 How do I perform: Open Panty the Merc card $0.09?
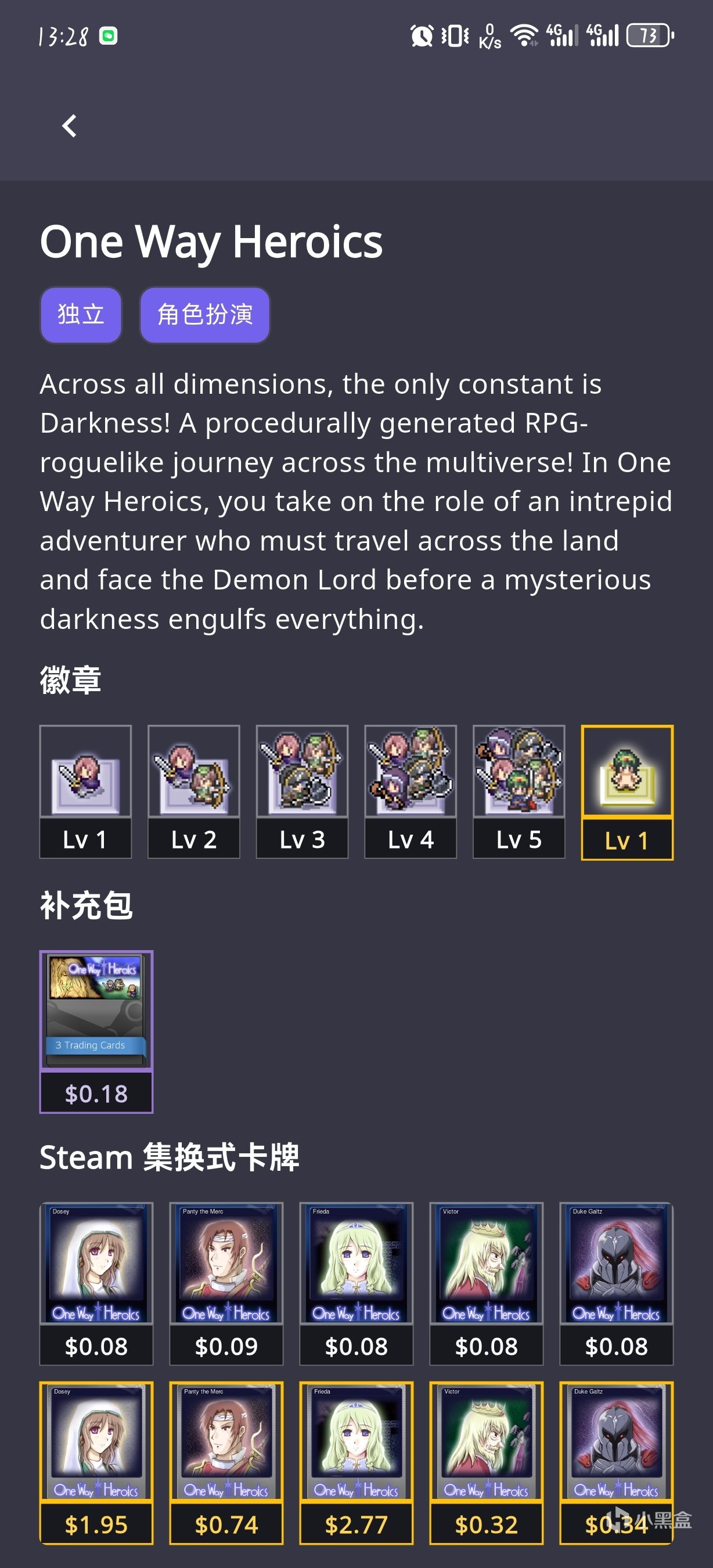226,1283
